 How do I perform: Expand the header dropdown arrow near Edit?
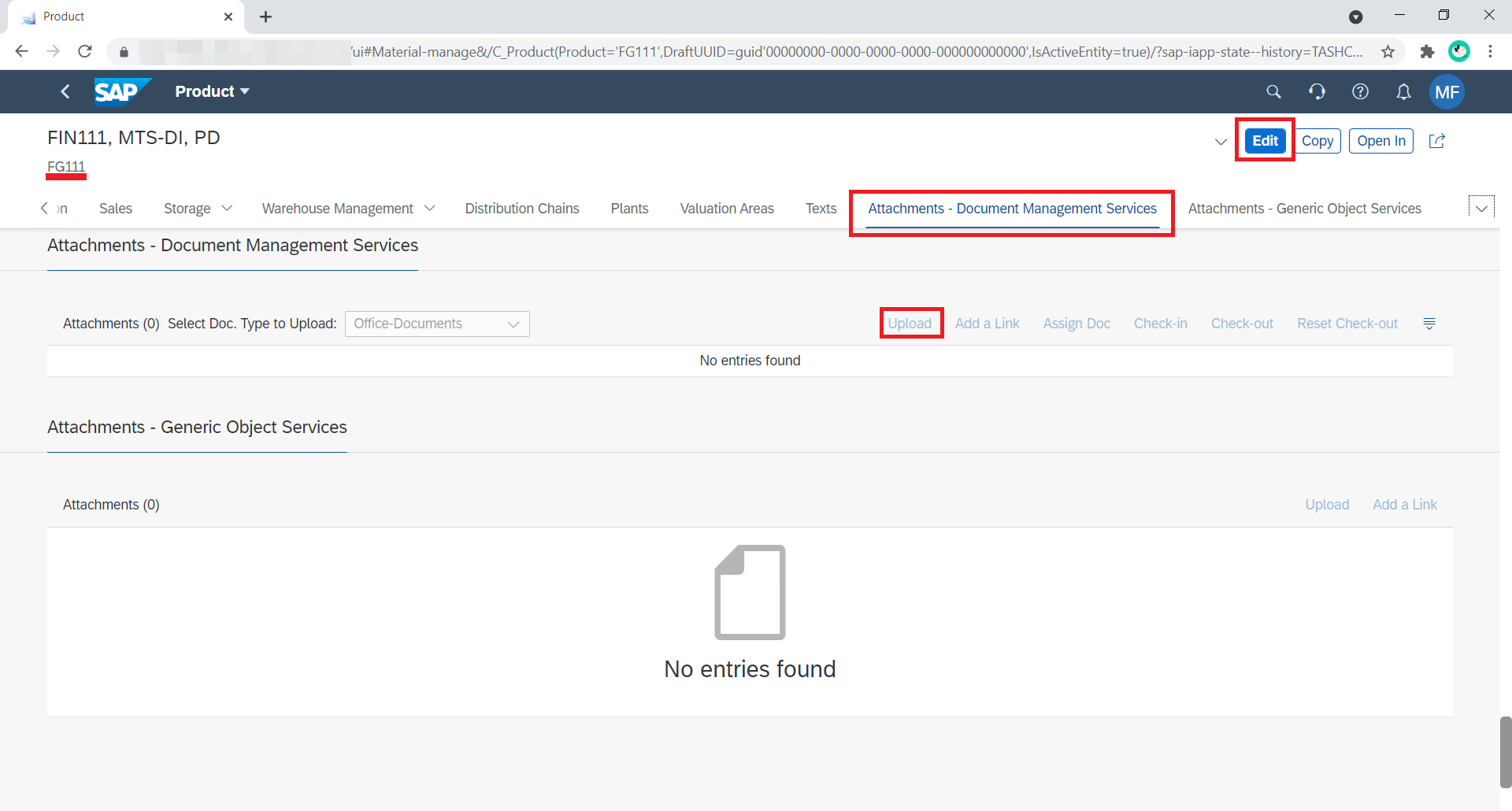tap(1221, 142)
